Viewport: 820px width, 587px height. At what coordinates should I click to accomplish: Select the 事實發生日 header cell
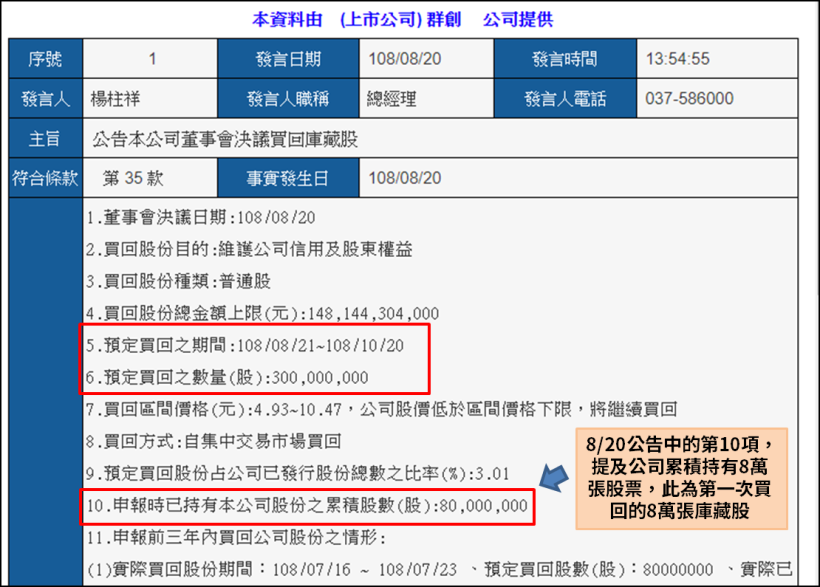pyautogui.click(x=288, y=178)
